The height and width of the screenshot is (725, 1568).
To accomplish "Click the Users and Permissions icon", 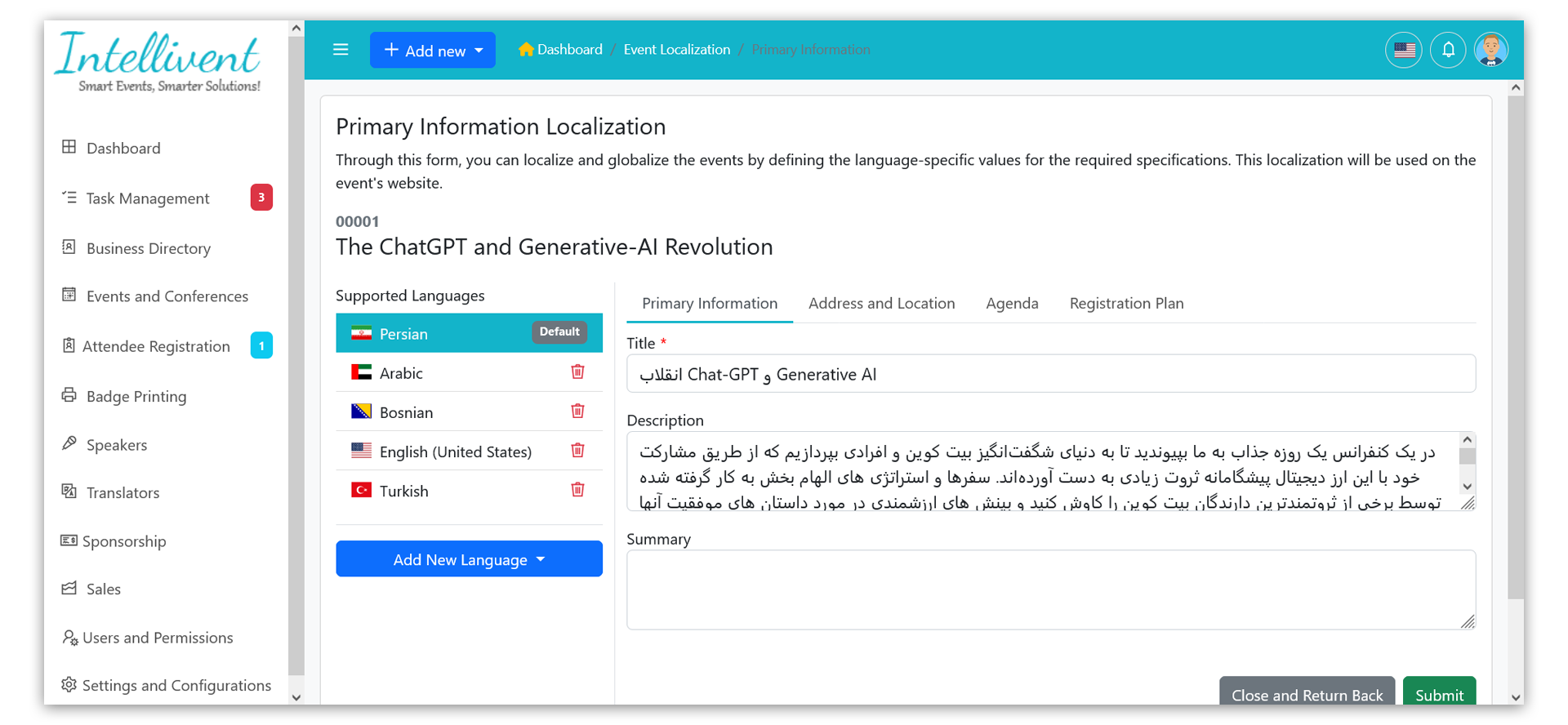I will click(70, 637).
